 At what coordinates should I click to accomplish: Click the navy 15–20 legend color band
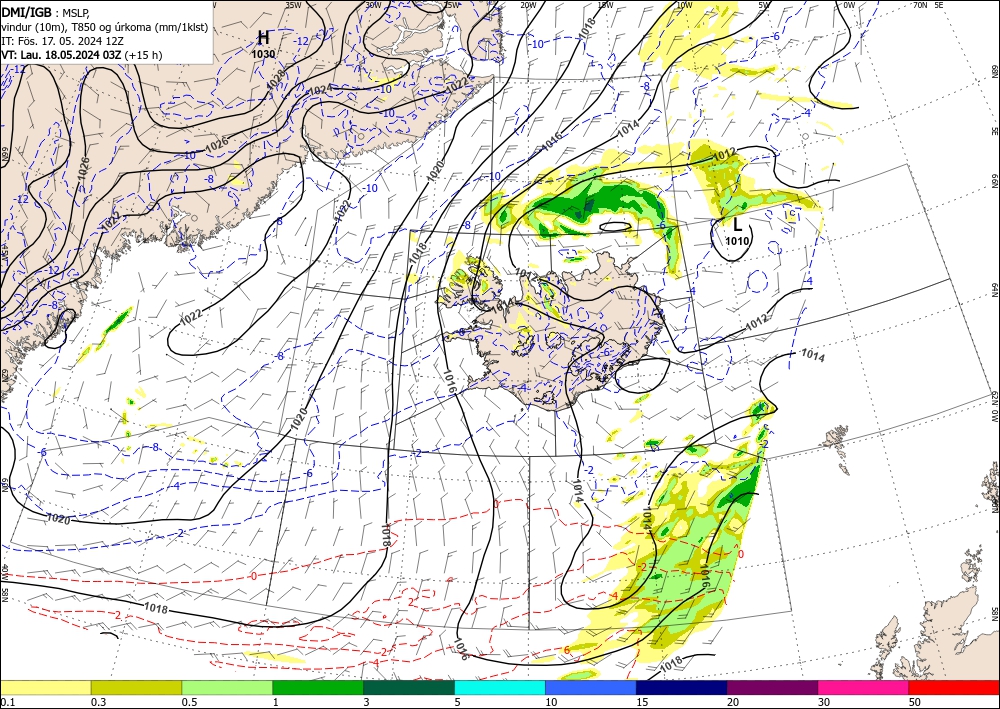pos(682,687)
